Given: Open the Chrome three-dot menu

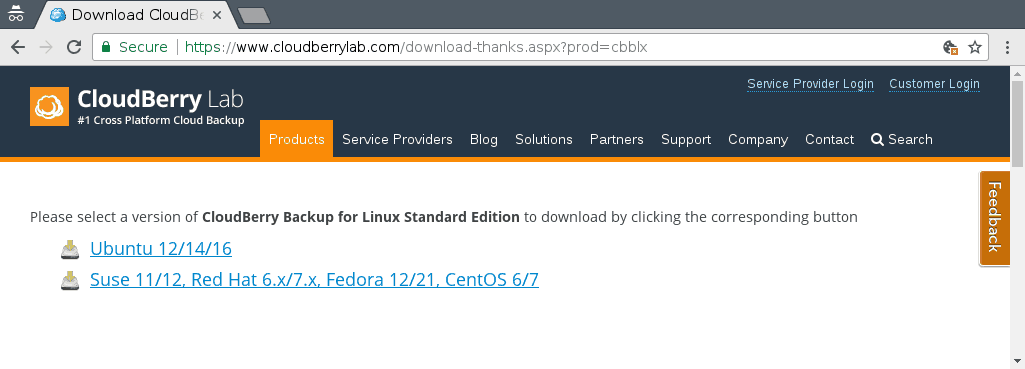Looking at the screenshot, I should [1009, 47].
